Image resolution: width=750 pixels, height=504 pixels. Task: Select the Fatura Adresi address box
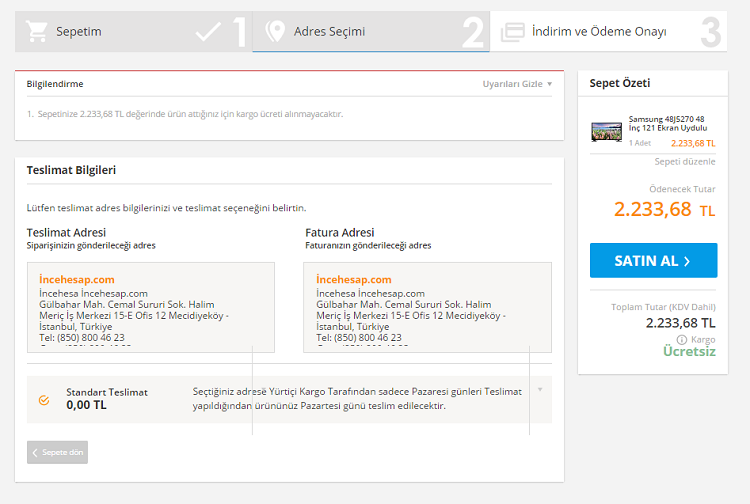pos(427,307)
